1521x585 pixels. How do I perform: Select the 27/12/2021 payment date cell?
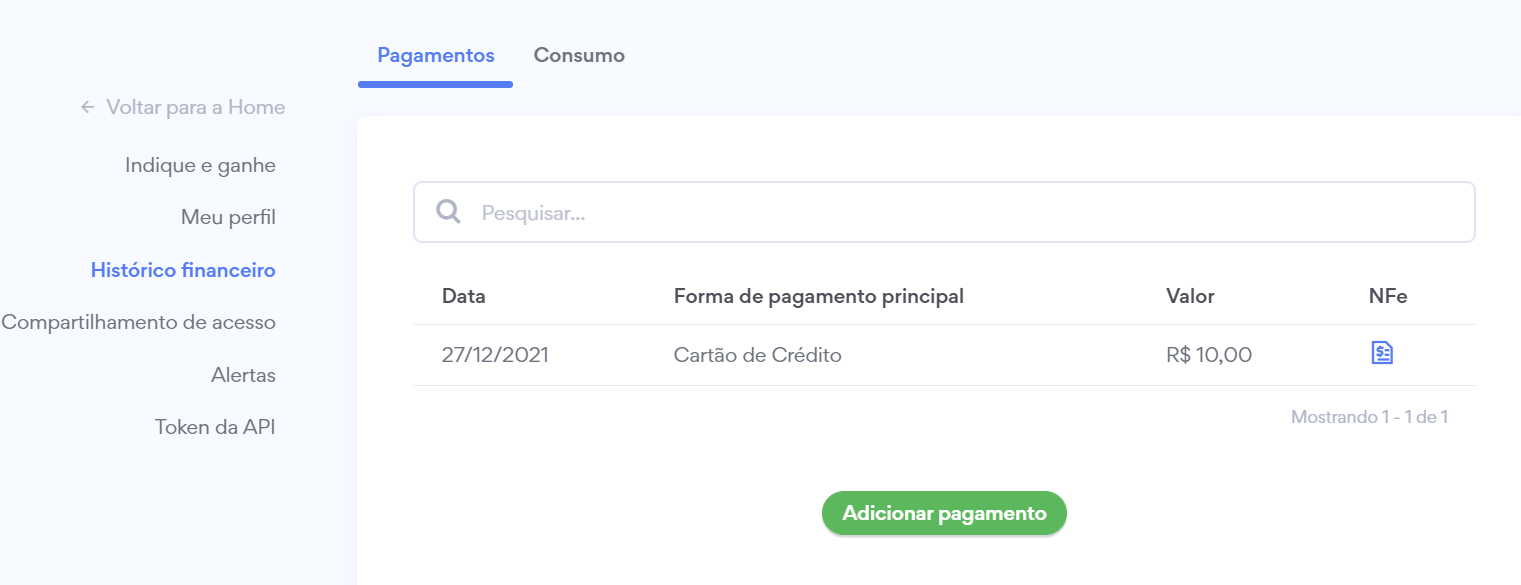(495, 355)
